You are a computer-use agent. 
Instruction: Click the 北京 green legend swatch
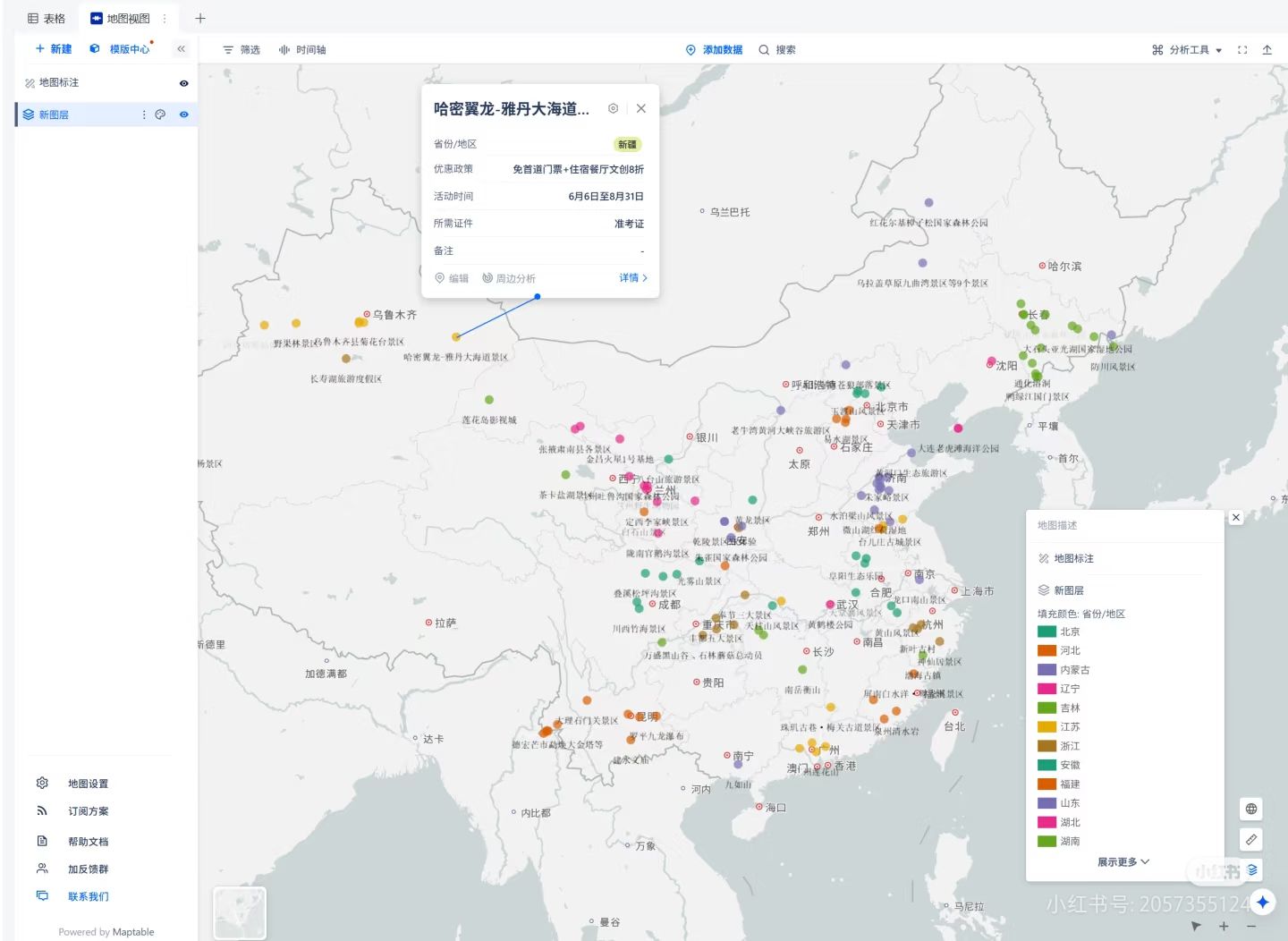1046,632
